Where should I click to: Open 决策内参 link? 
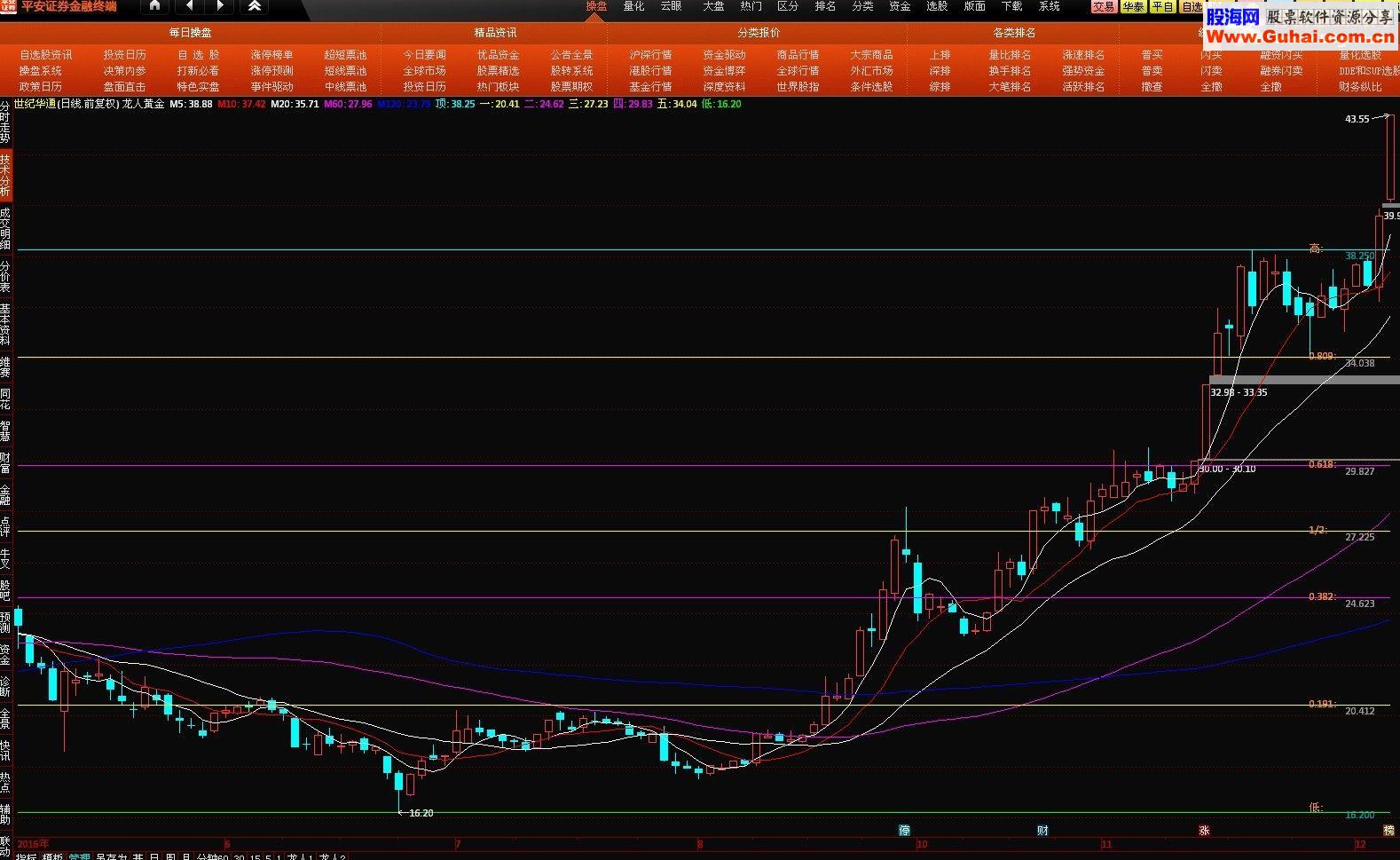pyautogui.click(x=124, y=71)
